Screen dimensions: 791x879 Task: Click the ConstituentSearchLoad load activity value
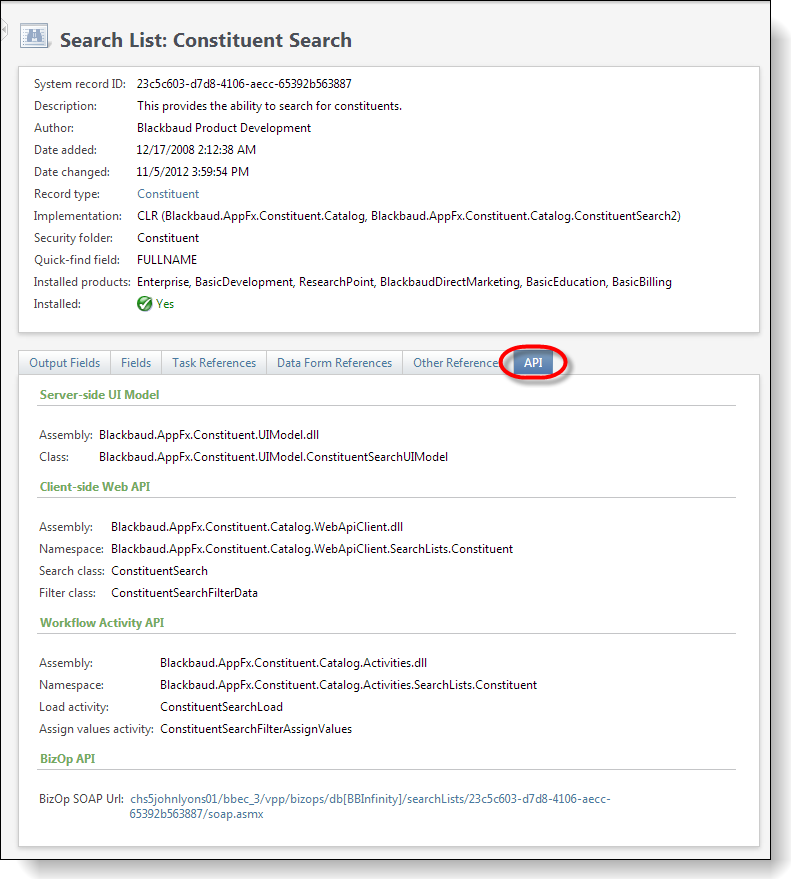point(221,707)
